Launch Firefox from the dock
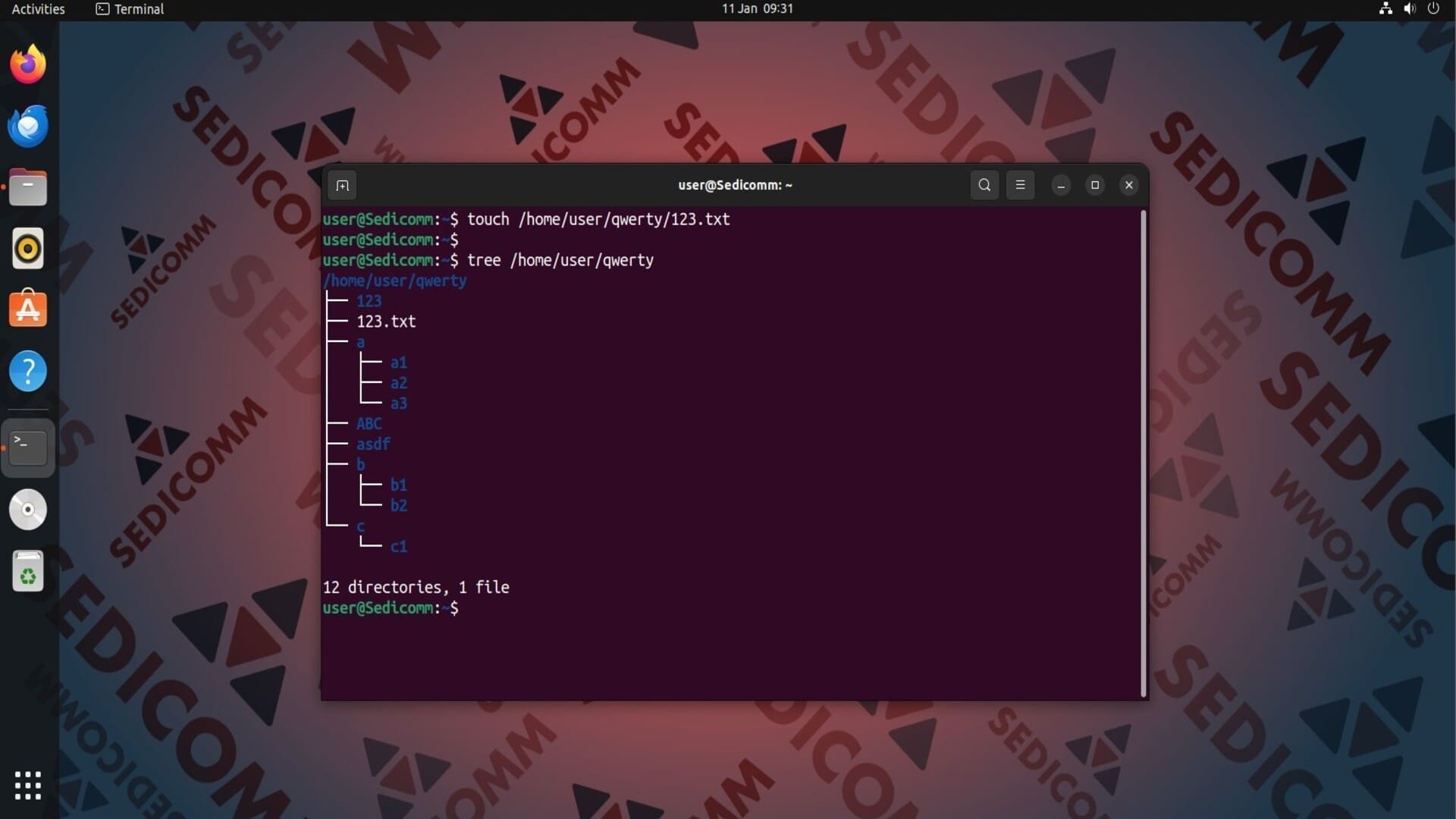Screen dimensions: 1456x819 28,64
